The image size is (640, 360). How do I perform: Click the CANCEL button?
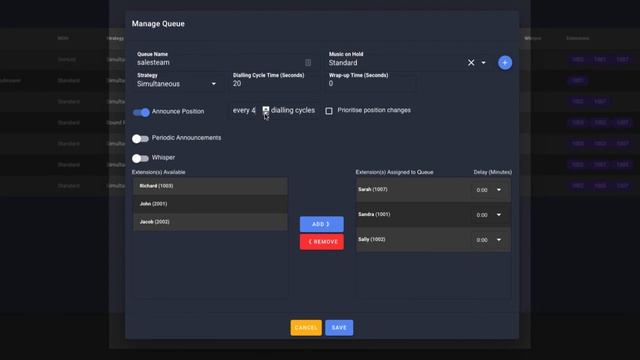[306, 327]
